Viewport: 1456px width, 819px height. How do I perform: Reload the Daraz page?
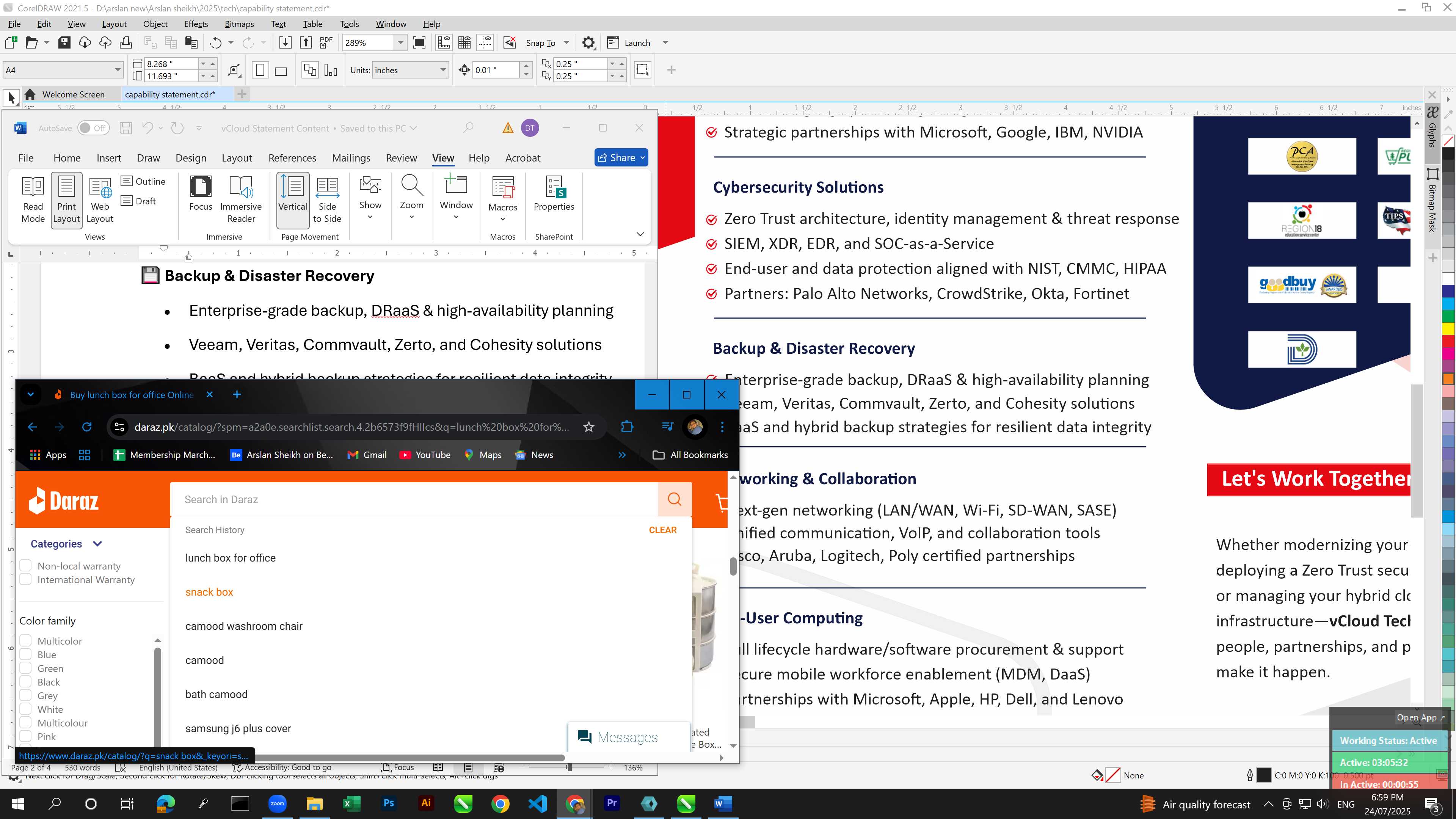point(87,427)
